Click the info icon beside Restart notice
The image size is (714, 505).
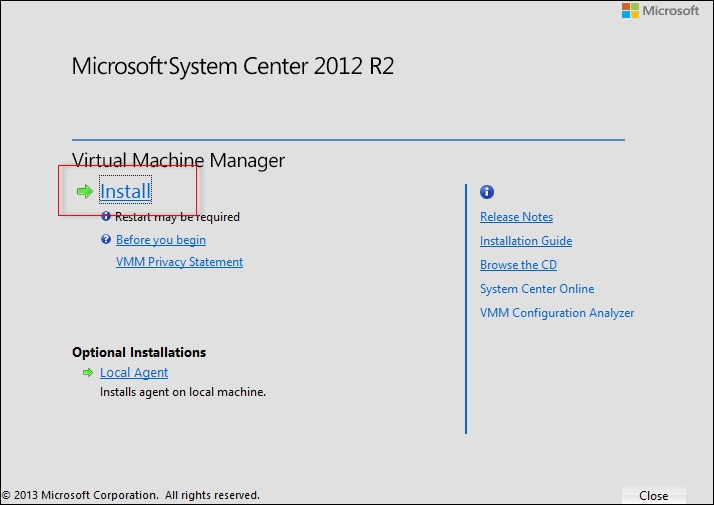click(106, 216)
